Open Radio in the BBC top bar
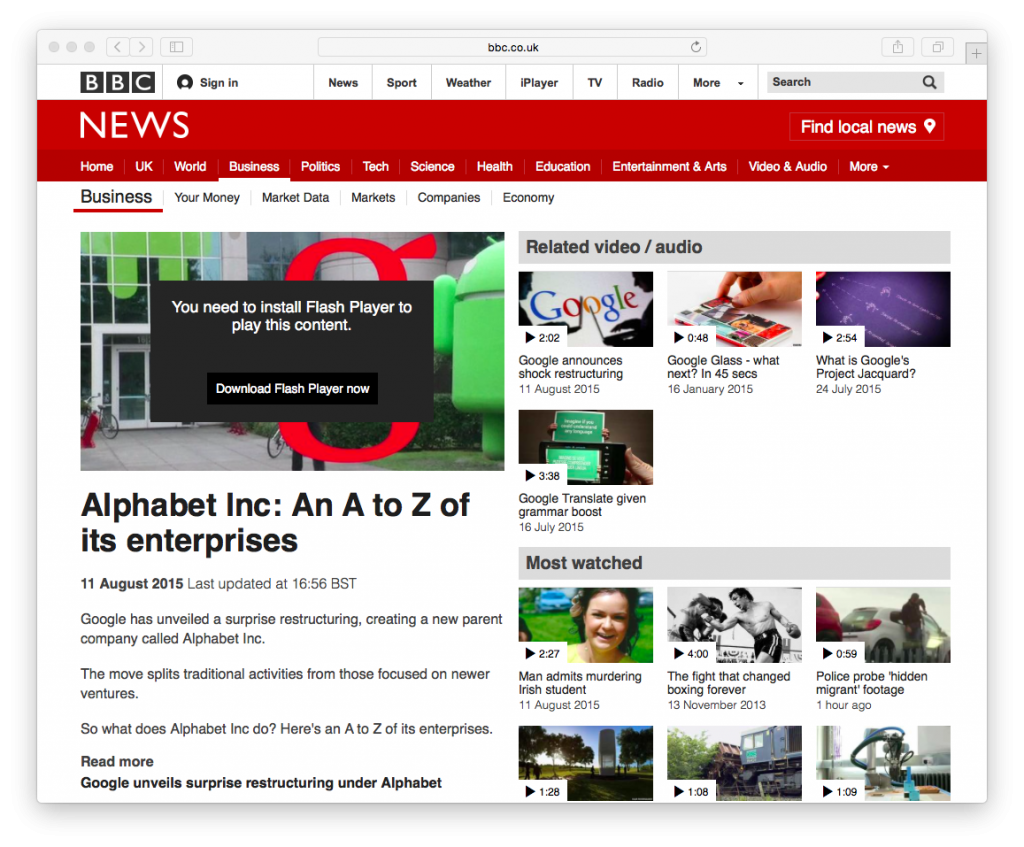Screen dimensions: 1024x847 coord(648,83)
